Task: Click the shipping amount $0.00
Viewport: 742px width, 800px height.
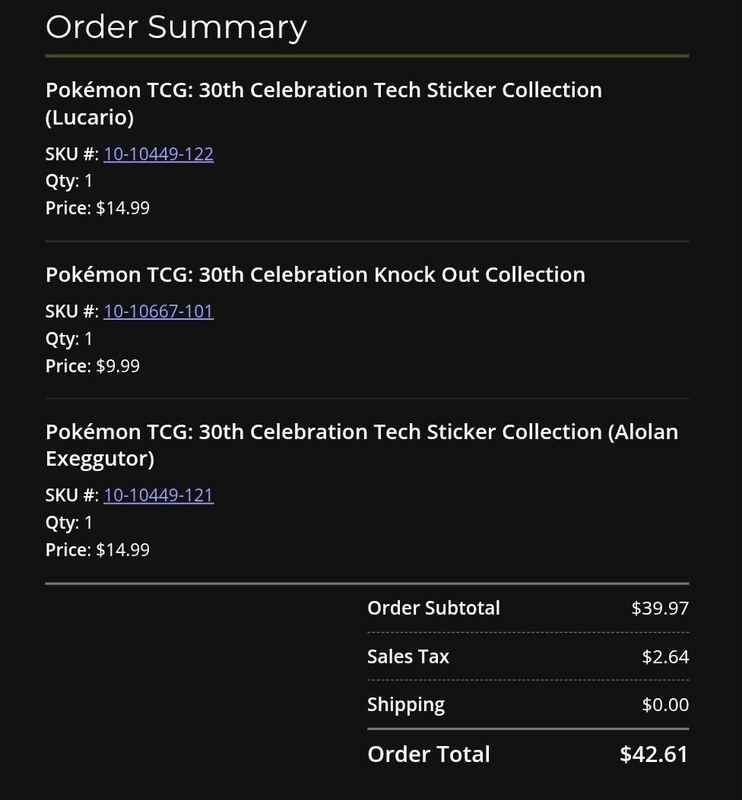Action: coord(665,705)
